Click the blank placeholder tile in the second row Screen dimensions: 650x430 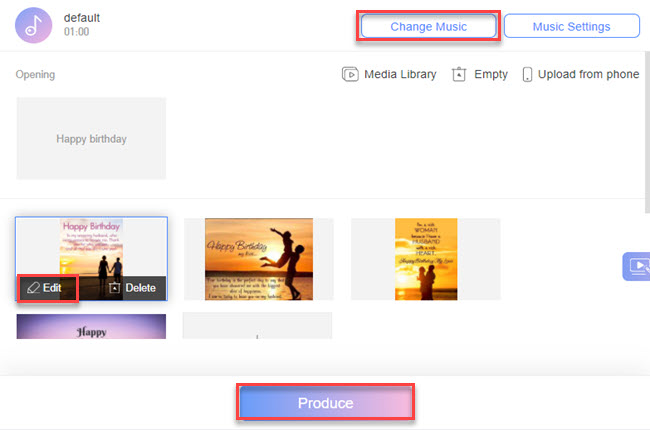point(257,326)
